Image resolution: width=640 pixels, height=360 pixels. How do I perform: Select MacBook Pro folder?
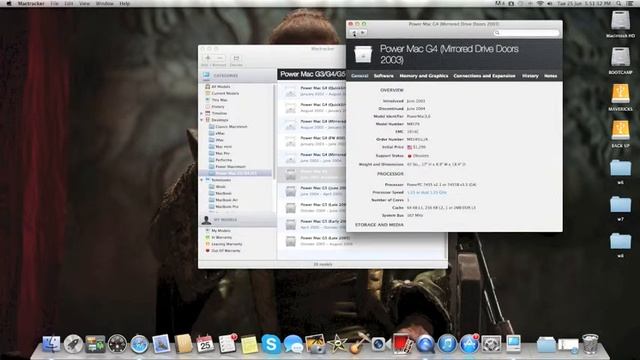coord(227,207)
